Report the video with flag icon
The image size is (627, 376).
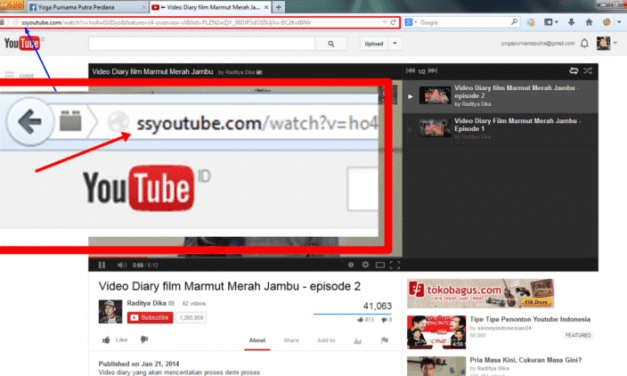pyautogui.click(x=384, y=340)
